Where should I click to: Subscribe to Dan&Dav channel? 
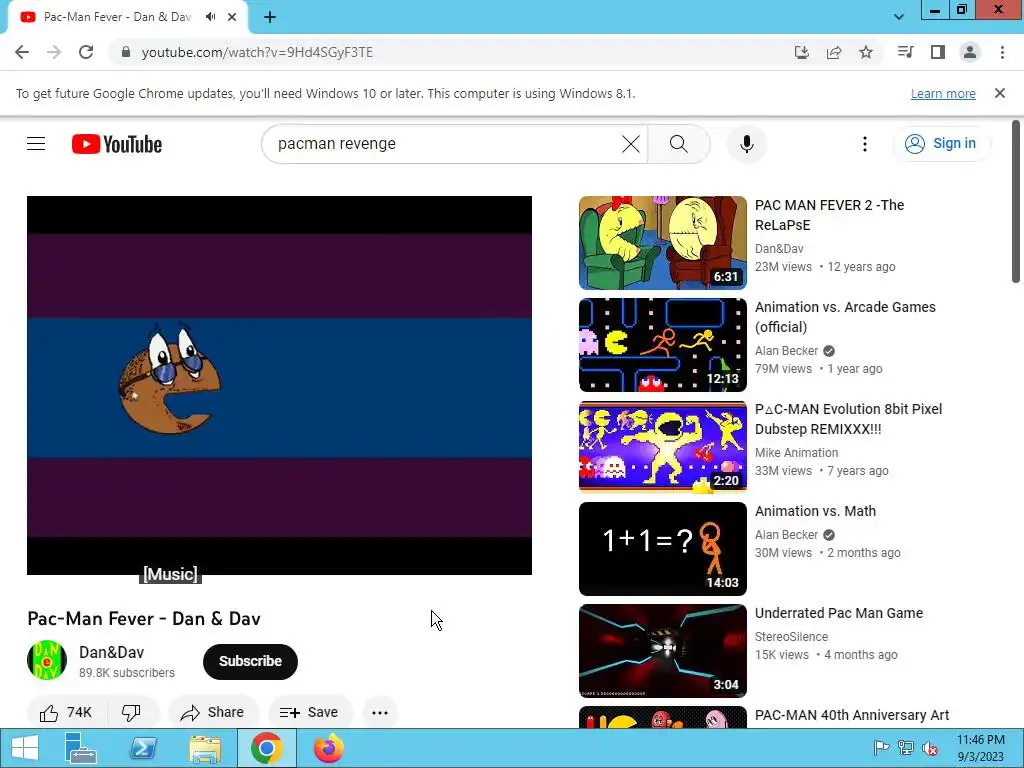(x=250, y=662)
